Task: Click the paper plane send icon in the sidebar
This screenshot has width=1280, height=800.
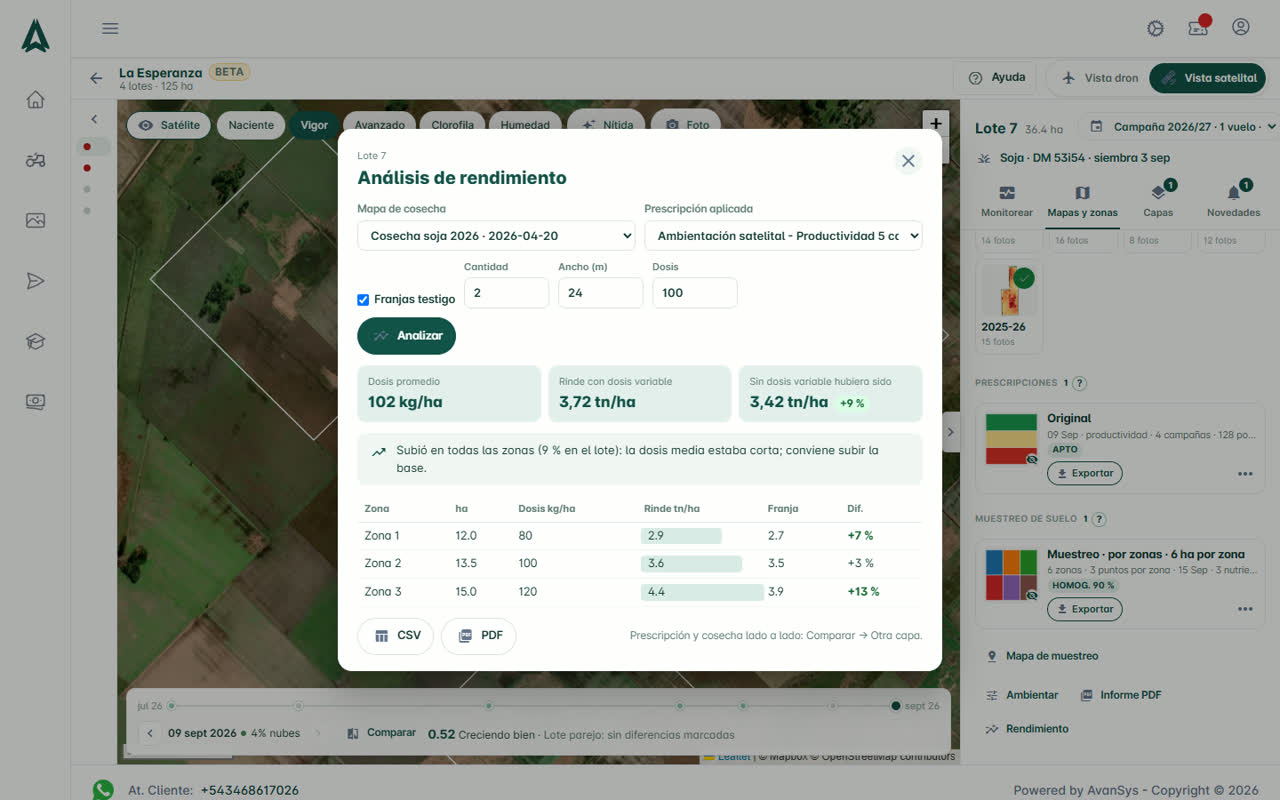Action: point(35,281)
